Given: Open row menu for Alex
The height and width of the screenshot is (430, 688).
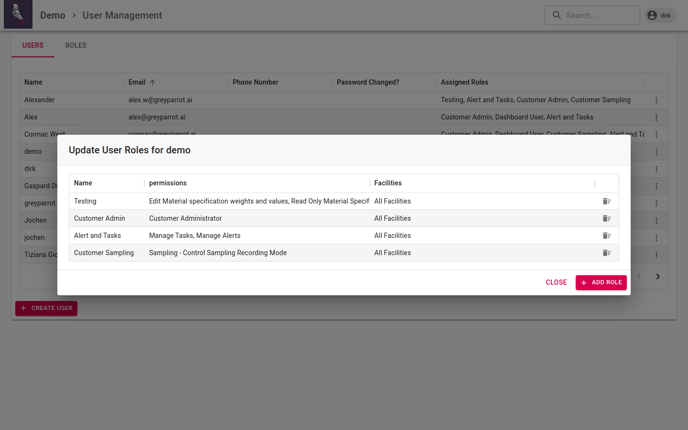Looking at the screenshot, I should coord(656,117).
